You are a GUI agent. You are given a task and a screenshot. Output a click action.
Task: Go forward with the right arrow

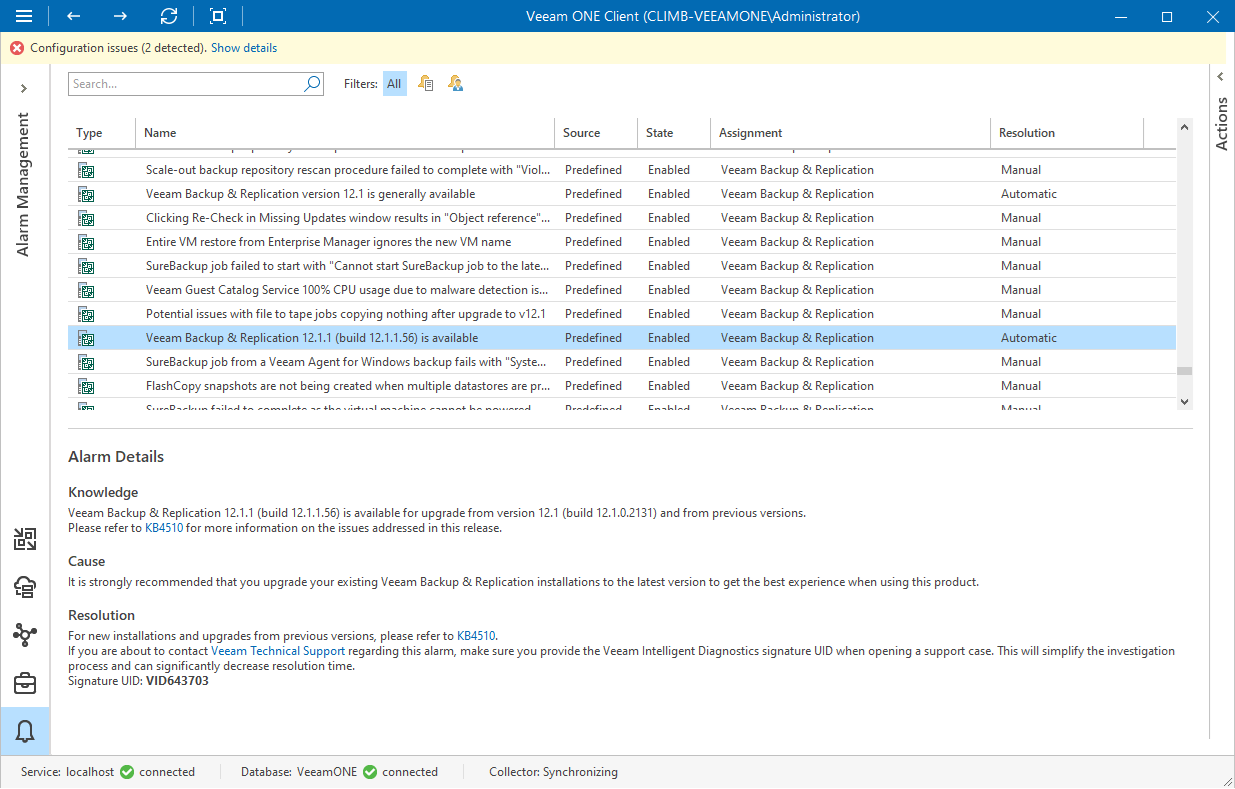(x=120, y=16)
